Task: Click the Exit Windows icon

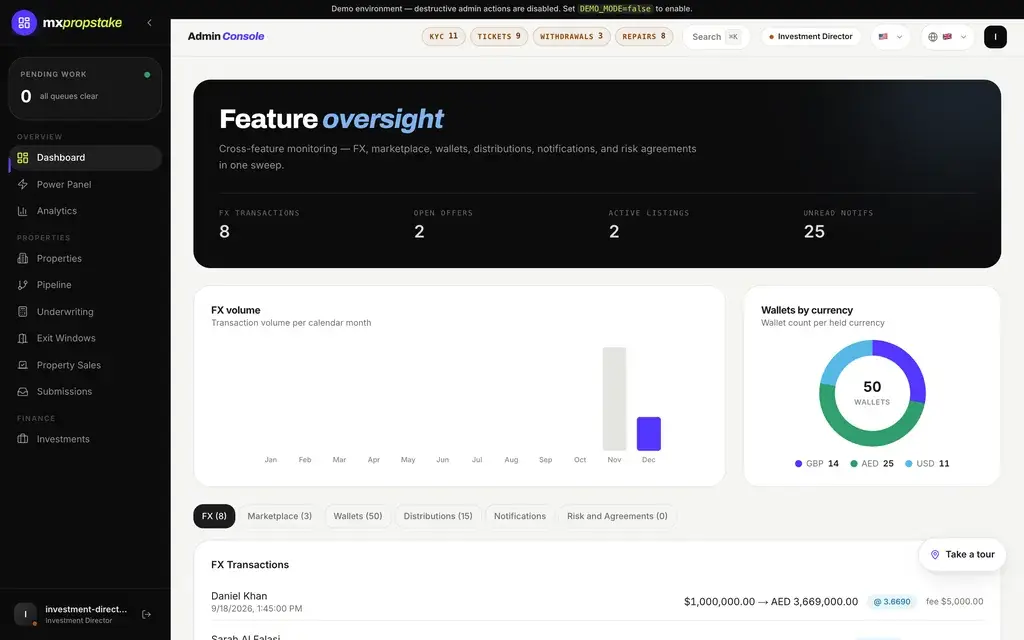Action: click(23, 338)
